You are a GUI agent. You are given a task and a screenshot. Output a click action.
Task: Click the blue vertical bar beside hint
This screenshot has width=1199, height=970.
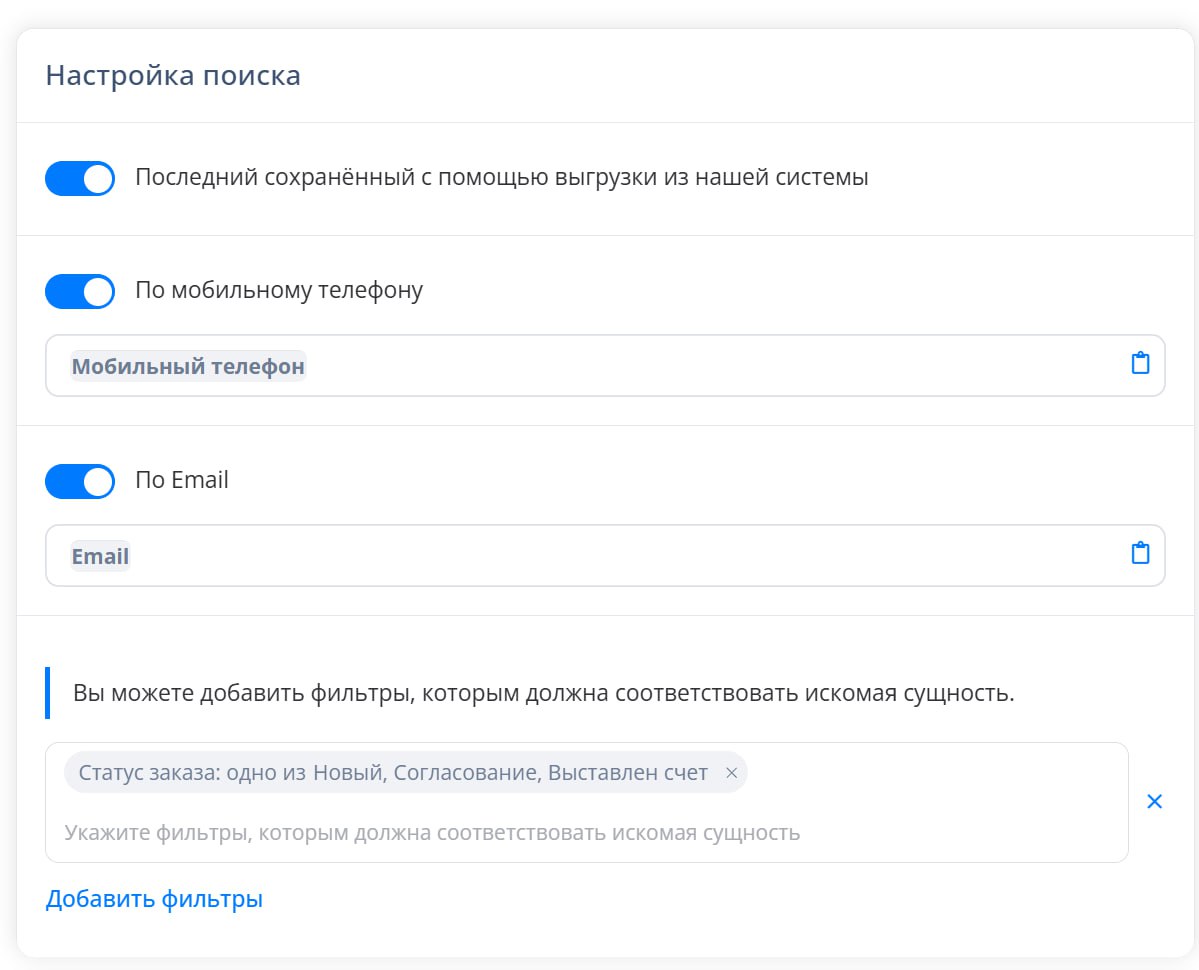(47, 693)
